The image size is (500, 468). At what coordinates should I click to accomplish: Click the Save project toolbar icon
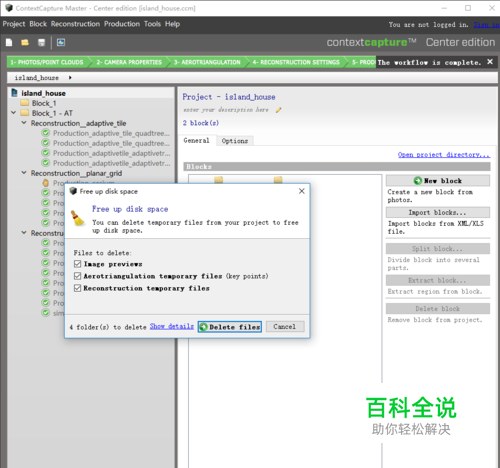click(41, 42)
